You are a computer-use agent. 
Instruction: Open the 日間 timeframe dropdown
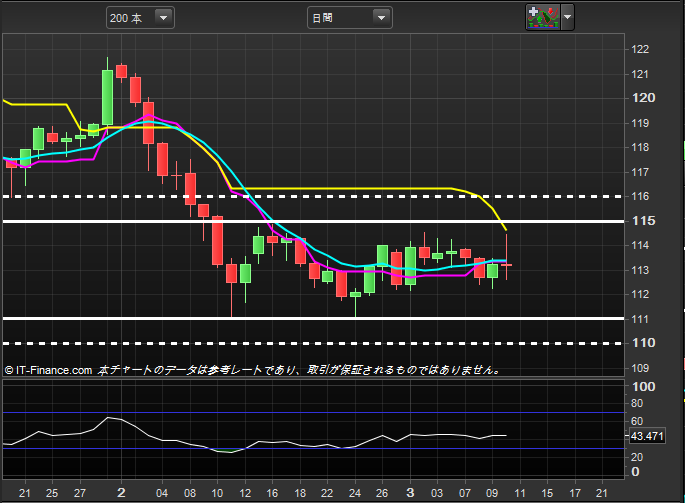pyautogui.click(x=349, y=18)
